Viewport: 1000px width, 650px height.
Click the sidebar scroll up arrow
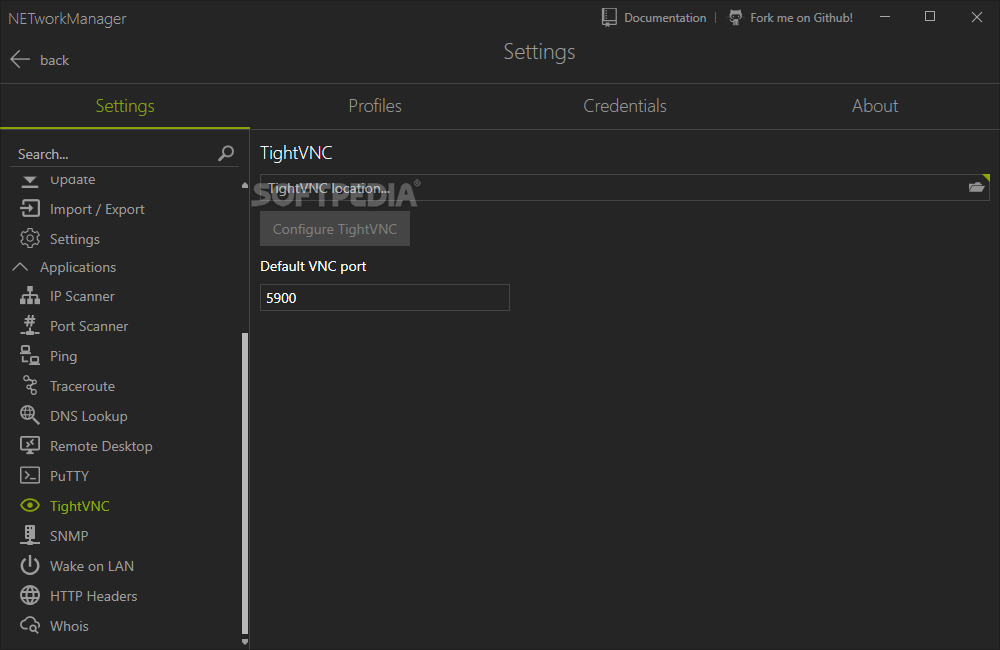(245, 185)
